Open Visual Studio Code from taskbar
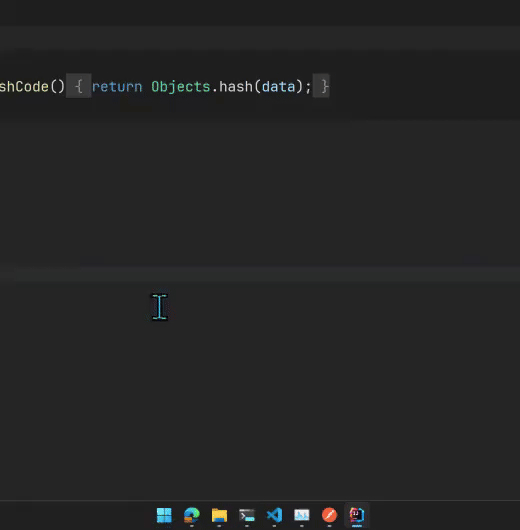Image resolution: width=520 pixels, height=530 pixels. coord(274,515)
